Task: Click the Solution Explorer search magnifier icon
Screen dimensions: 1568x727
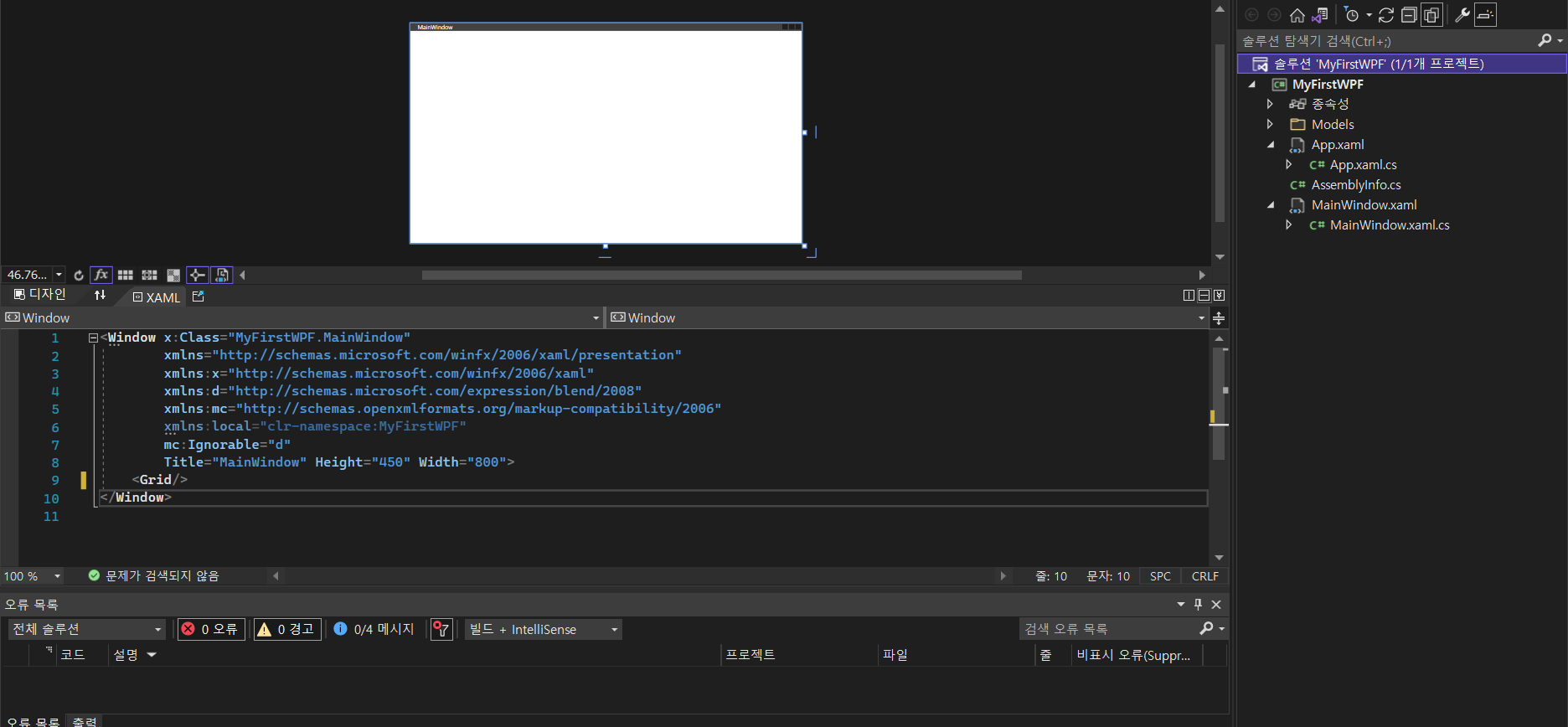Action: (1545, 40)
